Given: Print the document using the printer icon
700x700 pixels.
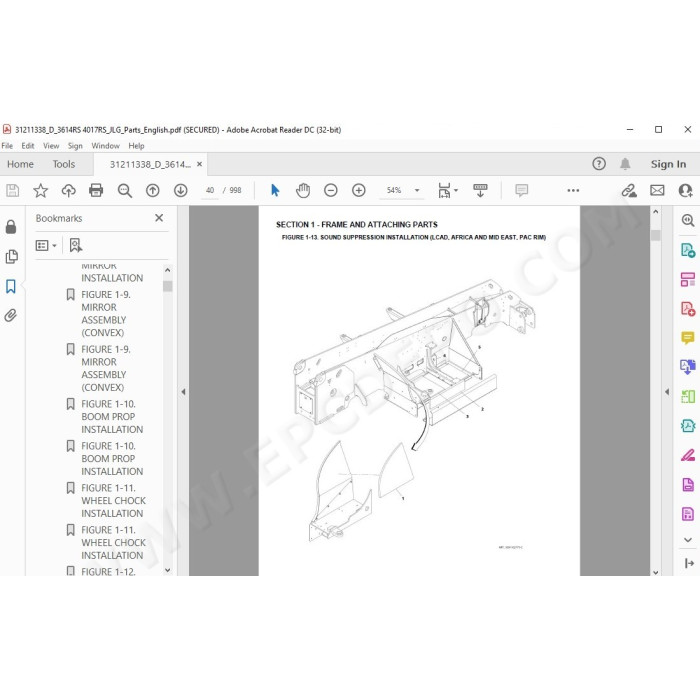Looking at the screenshot, I should tap(96, 191).
